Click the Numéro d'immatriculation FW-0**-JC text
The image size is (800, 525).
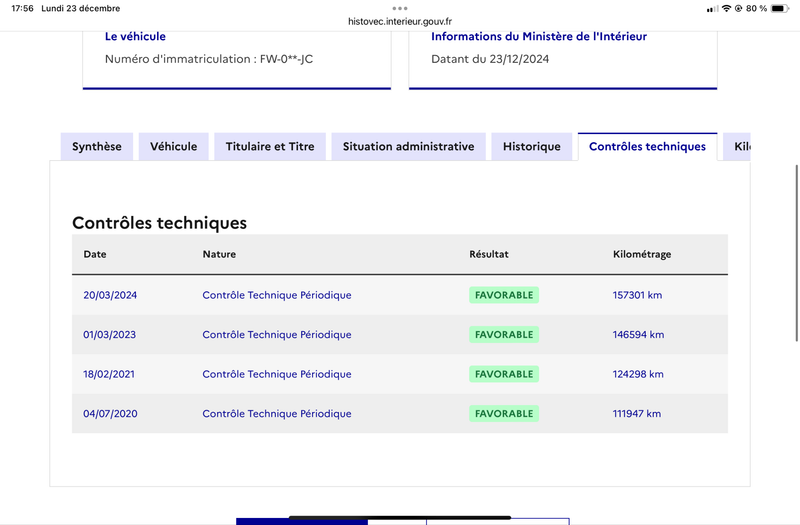(x=209, y=59)
